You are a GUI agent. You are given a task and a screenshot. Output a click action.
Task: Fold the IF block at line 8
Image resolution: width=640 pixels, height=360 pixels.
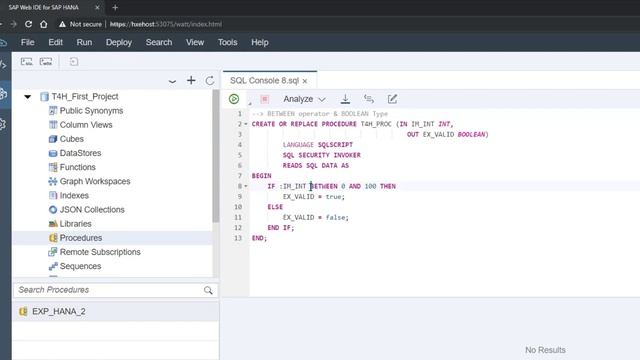tap(246, 186)
